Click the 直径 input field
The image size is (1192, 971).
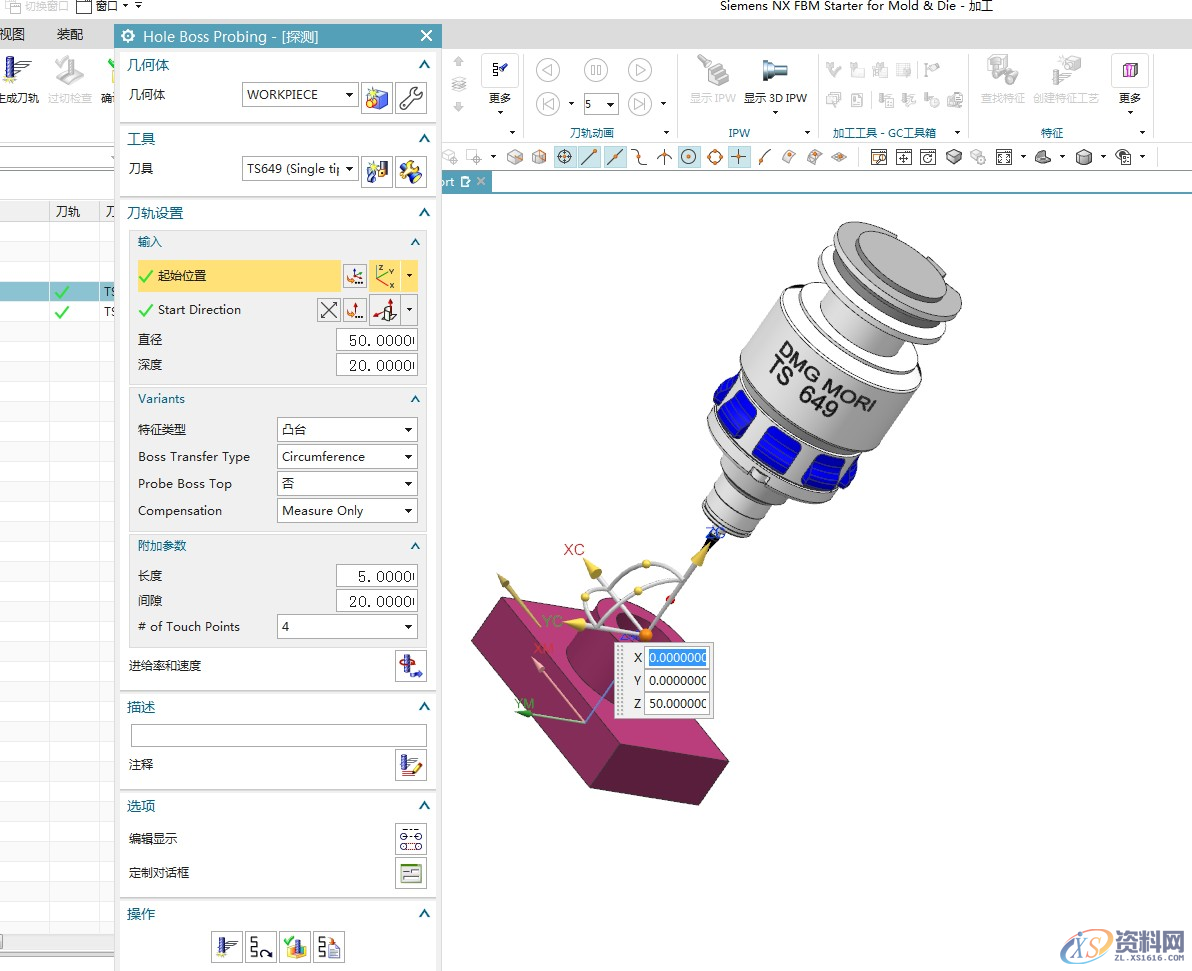coord(377,340)
